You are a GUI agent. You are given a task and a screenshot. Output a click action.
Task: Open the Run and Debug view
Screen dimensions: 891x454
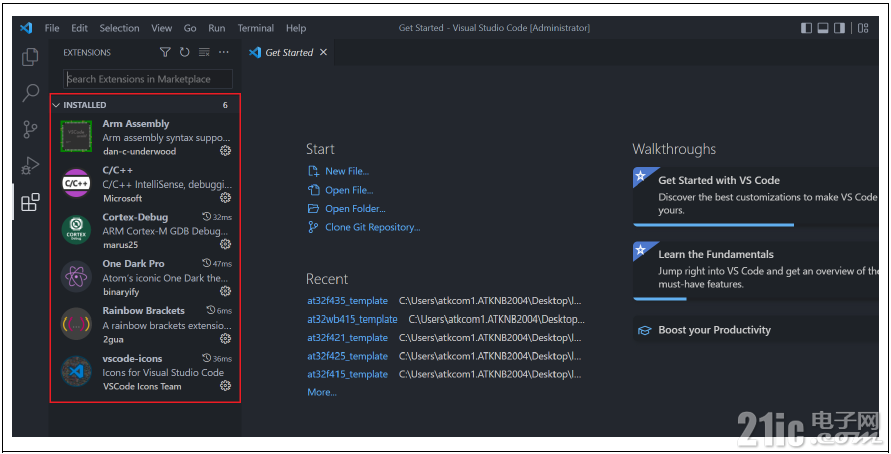click(30, 165)
